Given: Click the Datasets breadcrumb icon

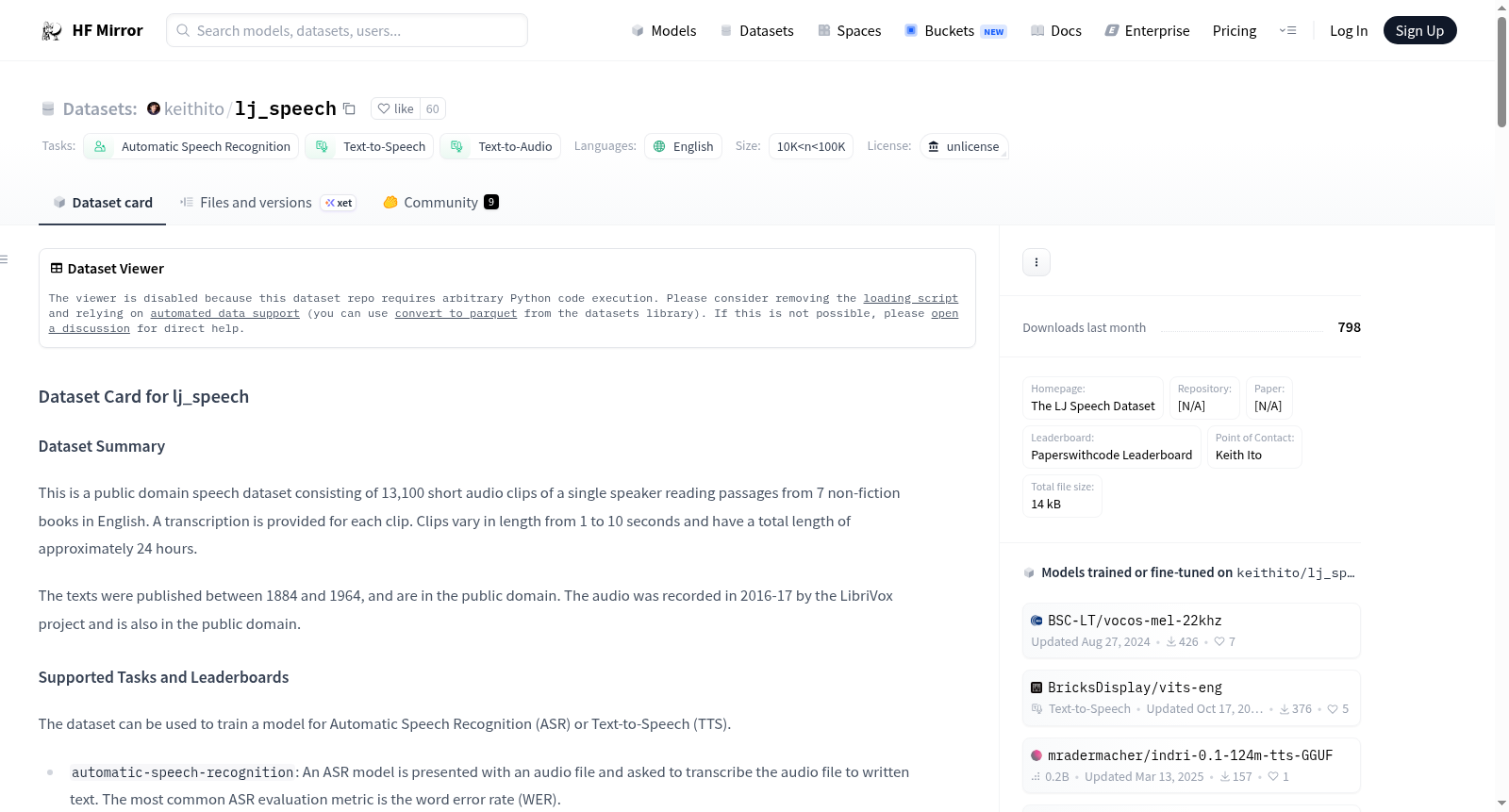Looking at the screenshot, I should pyautogui.click(x=48, y=109).
